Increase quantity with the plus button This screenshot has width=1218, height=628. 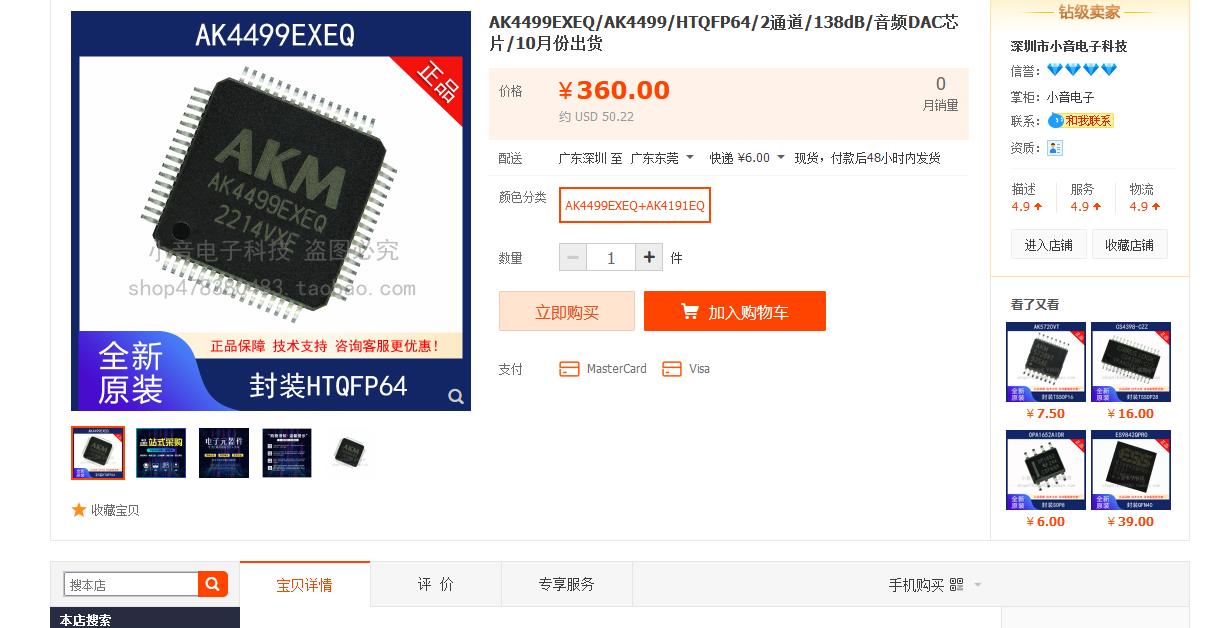point(649,258)
